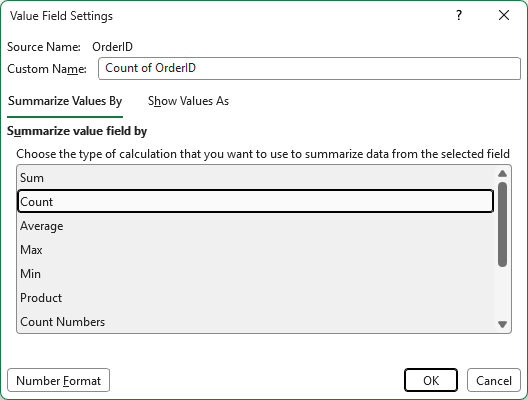Screen dimensions: 528x400
Task: Click the list scroll up arrow
Action: click(x=502, y=174)
